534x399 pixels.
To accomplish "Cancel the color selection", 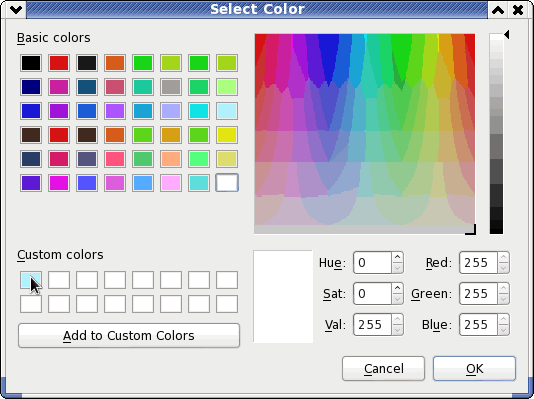I will tap(383, 369).
